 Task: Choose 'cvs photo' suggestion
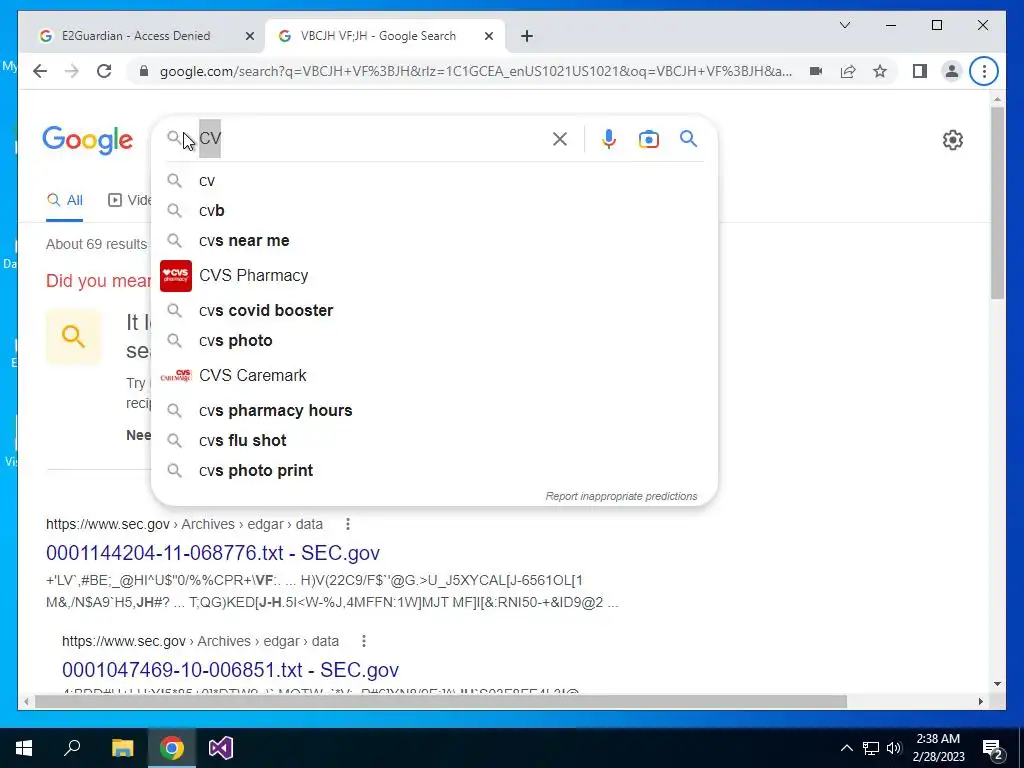click(434, 341)
